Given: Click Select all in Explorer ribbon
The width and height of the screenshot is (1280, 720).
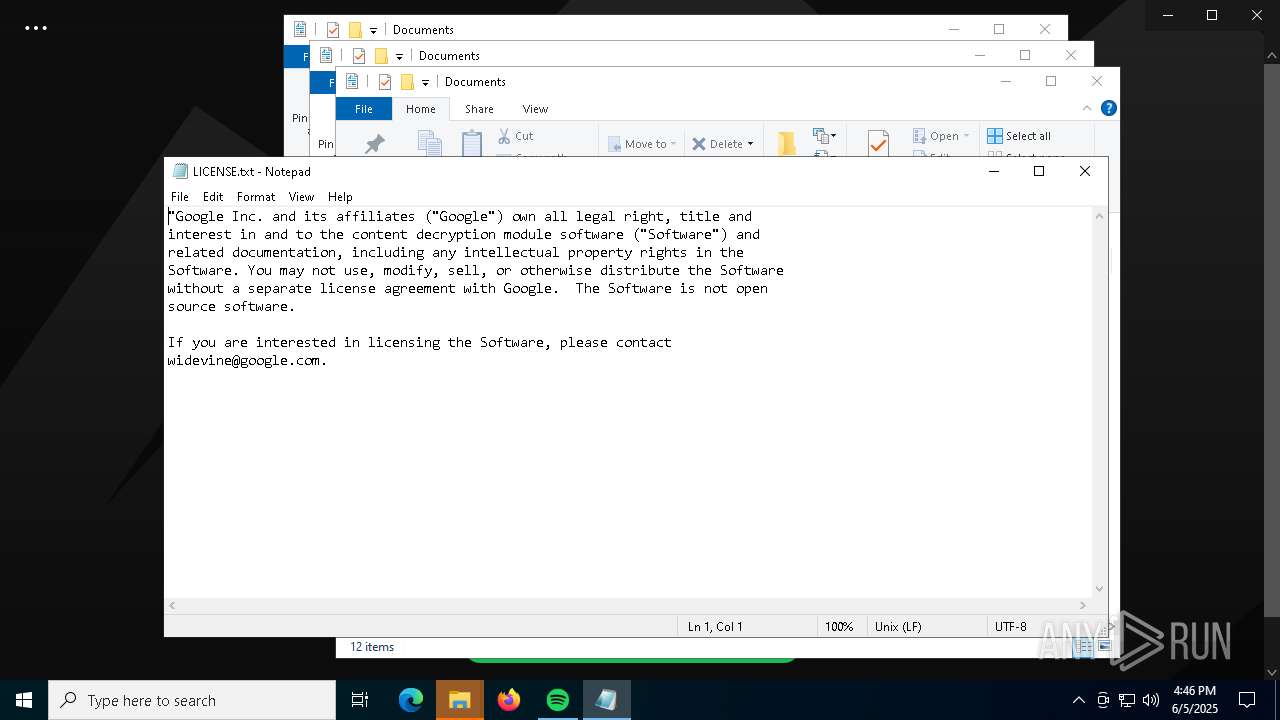Looking at the screenshot, I should (1018, 136).
